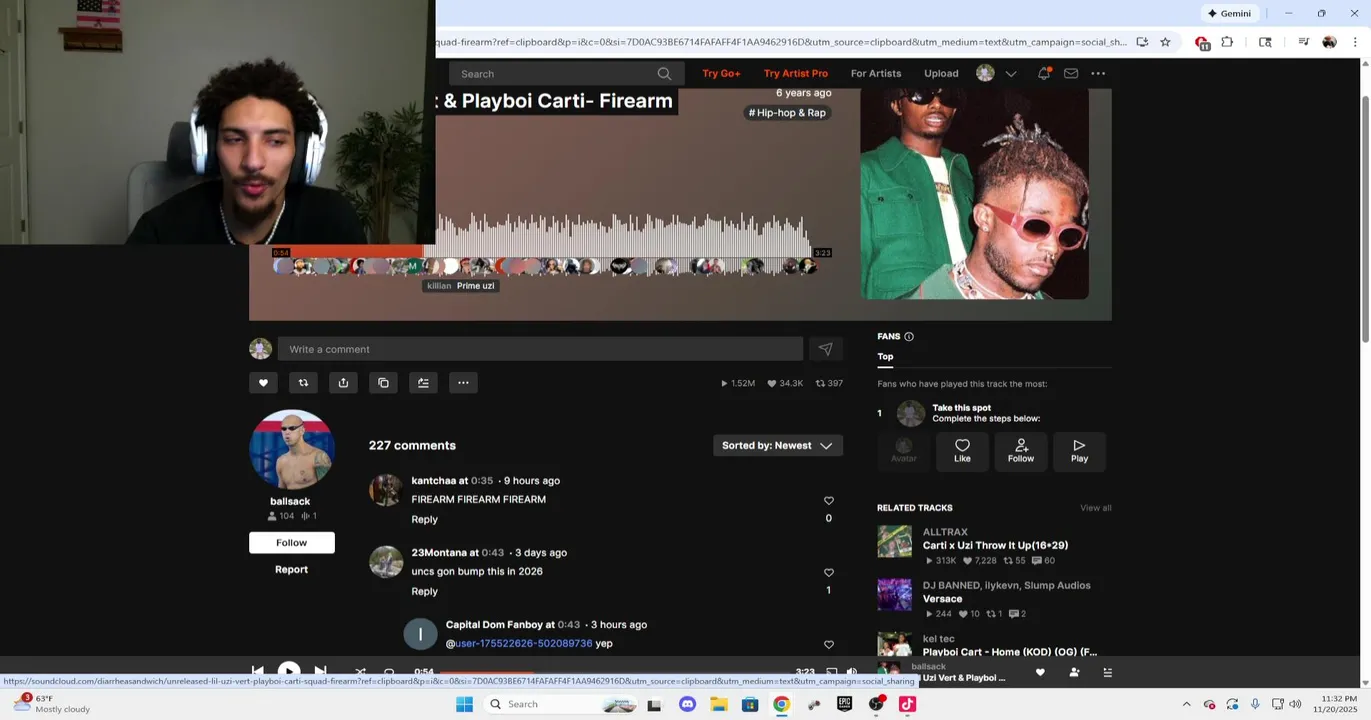Reply to kantchaa's comment
Viewport: 1371px width, 720px height.
click(424, 519)
